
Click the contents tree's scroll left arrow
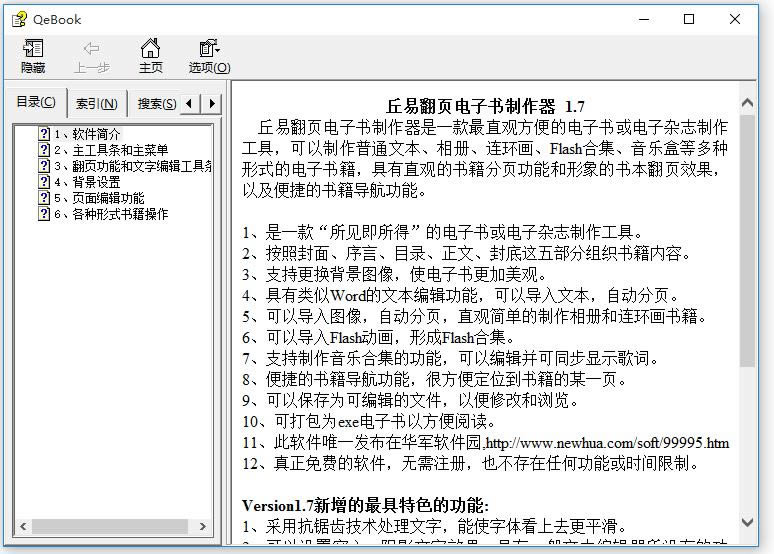point(23,526)
